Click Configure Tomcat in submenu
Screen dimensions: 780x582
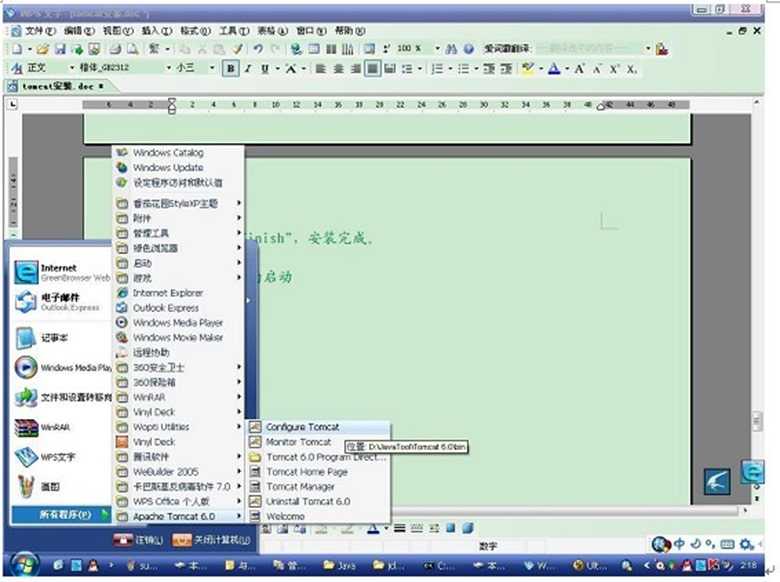pyautogui.click(x=318, y=427)
